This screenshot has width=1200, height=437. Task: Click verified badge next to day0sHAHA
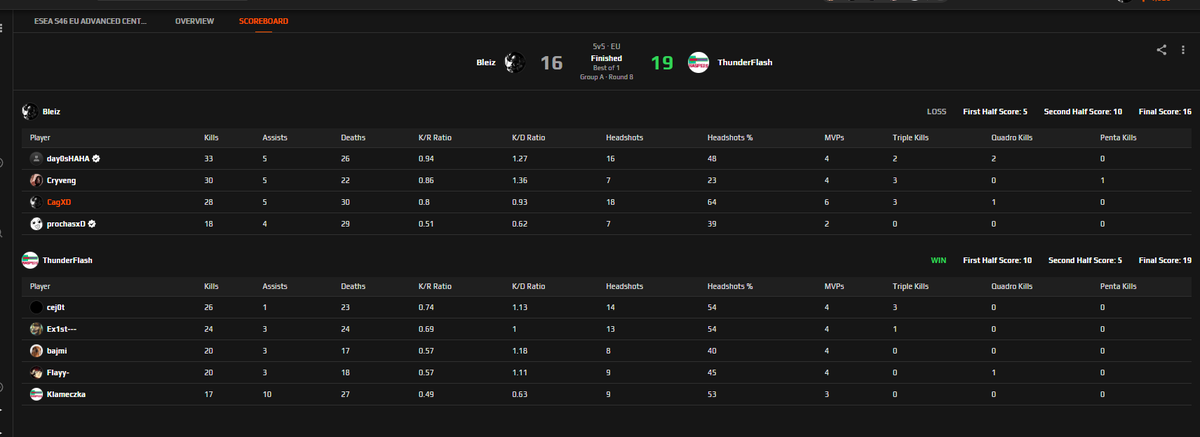[96, 158]
